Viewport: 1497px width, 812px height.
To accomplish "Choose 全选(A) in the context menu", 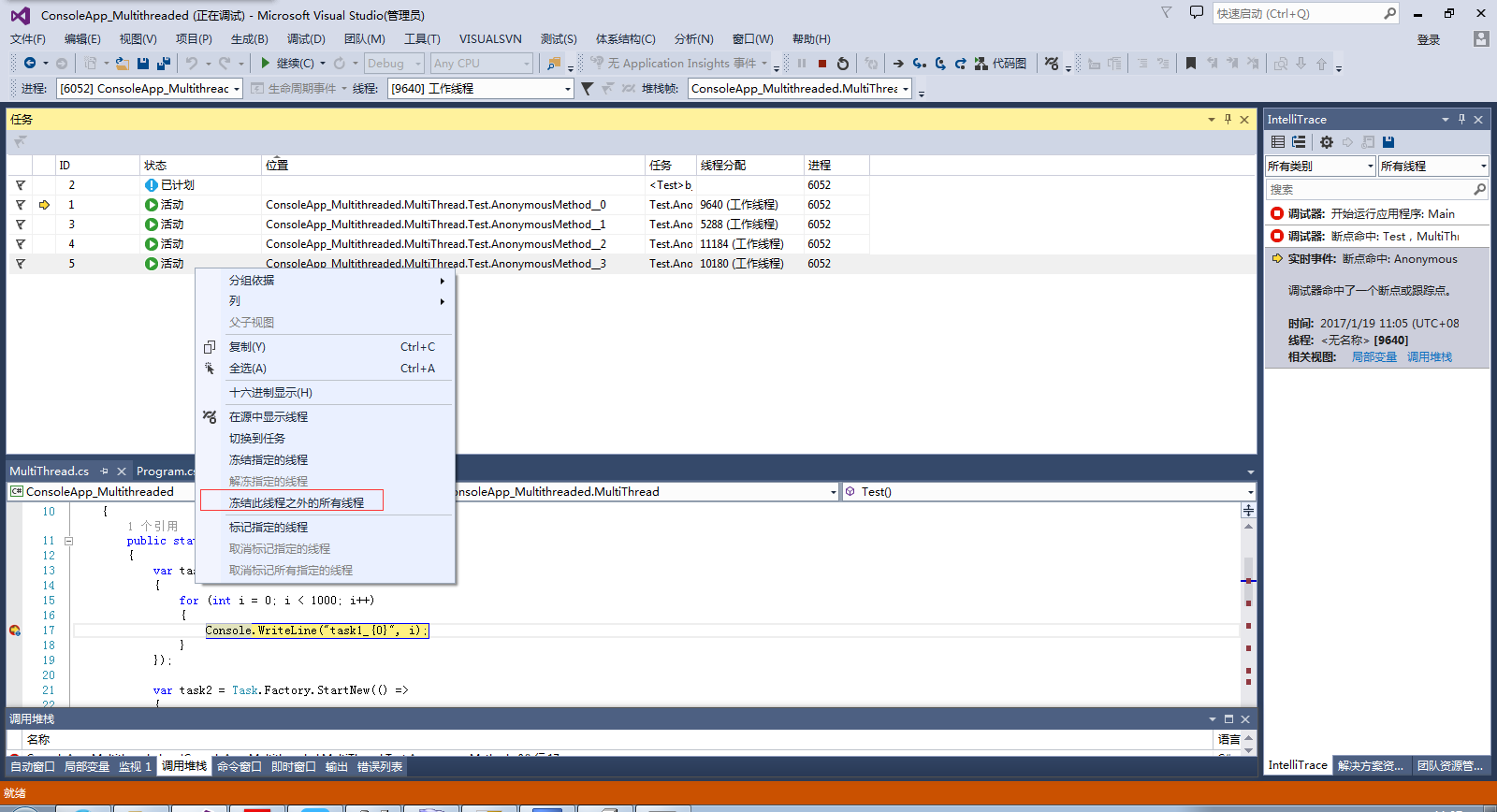I will click(327, 369).
